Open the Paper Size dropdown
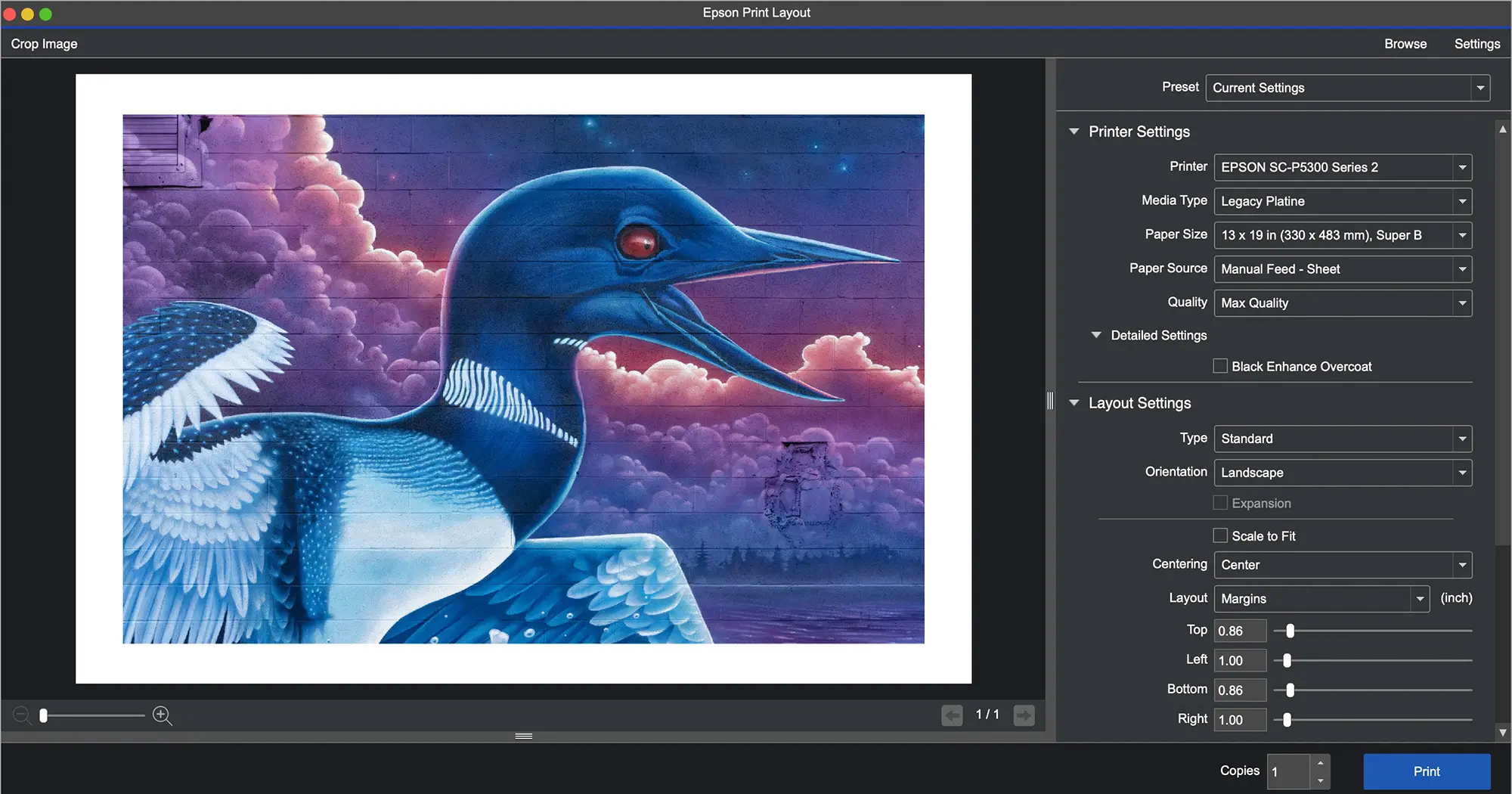This screenshot has width=1512, height=794. [1342, 235]
